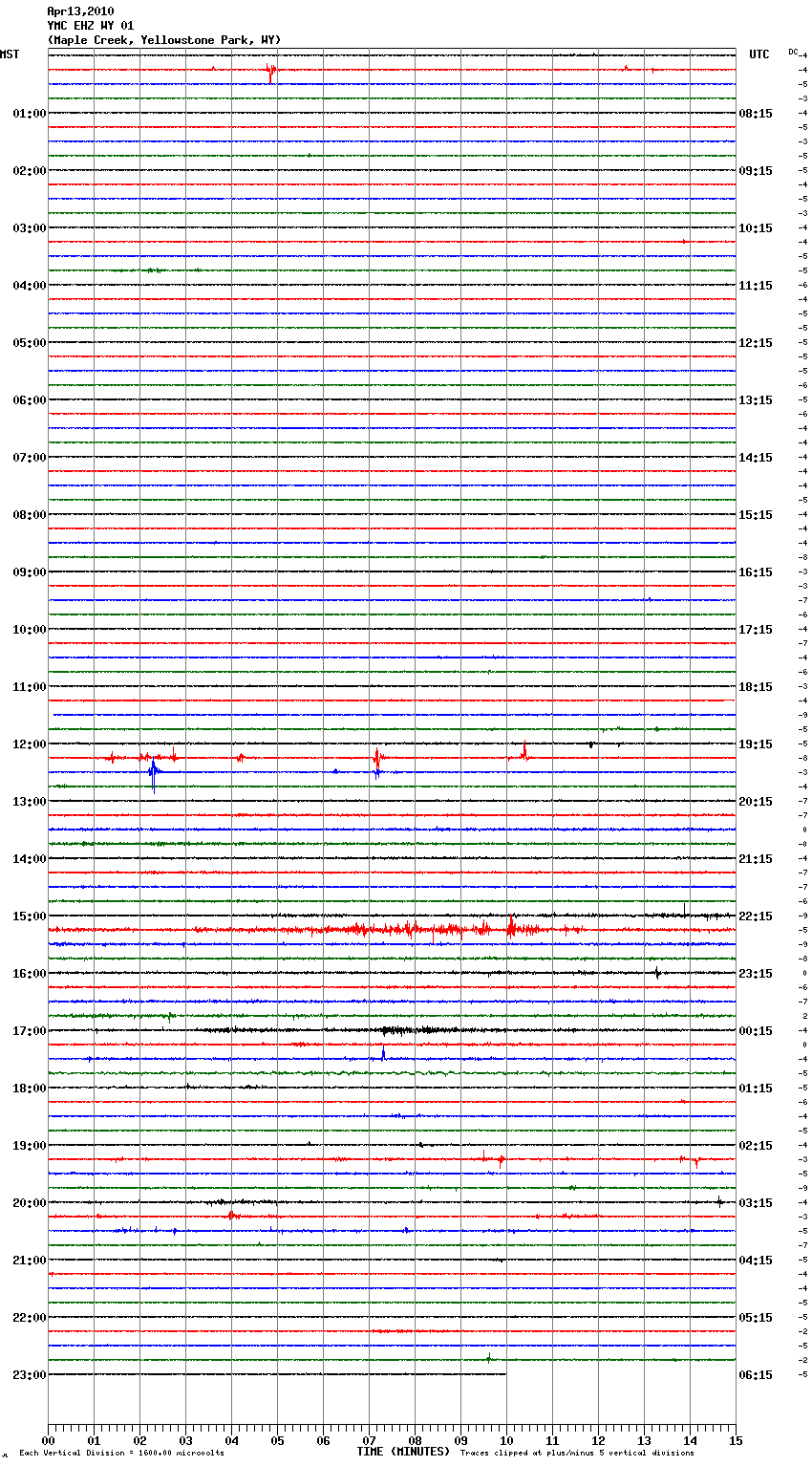Click the "DC" column header
The width and height of the screenshot is (812, 1466).
tap(793, 51)
